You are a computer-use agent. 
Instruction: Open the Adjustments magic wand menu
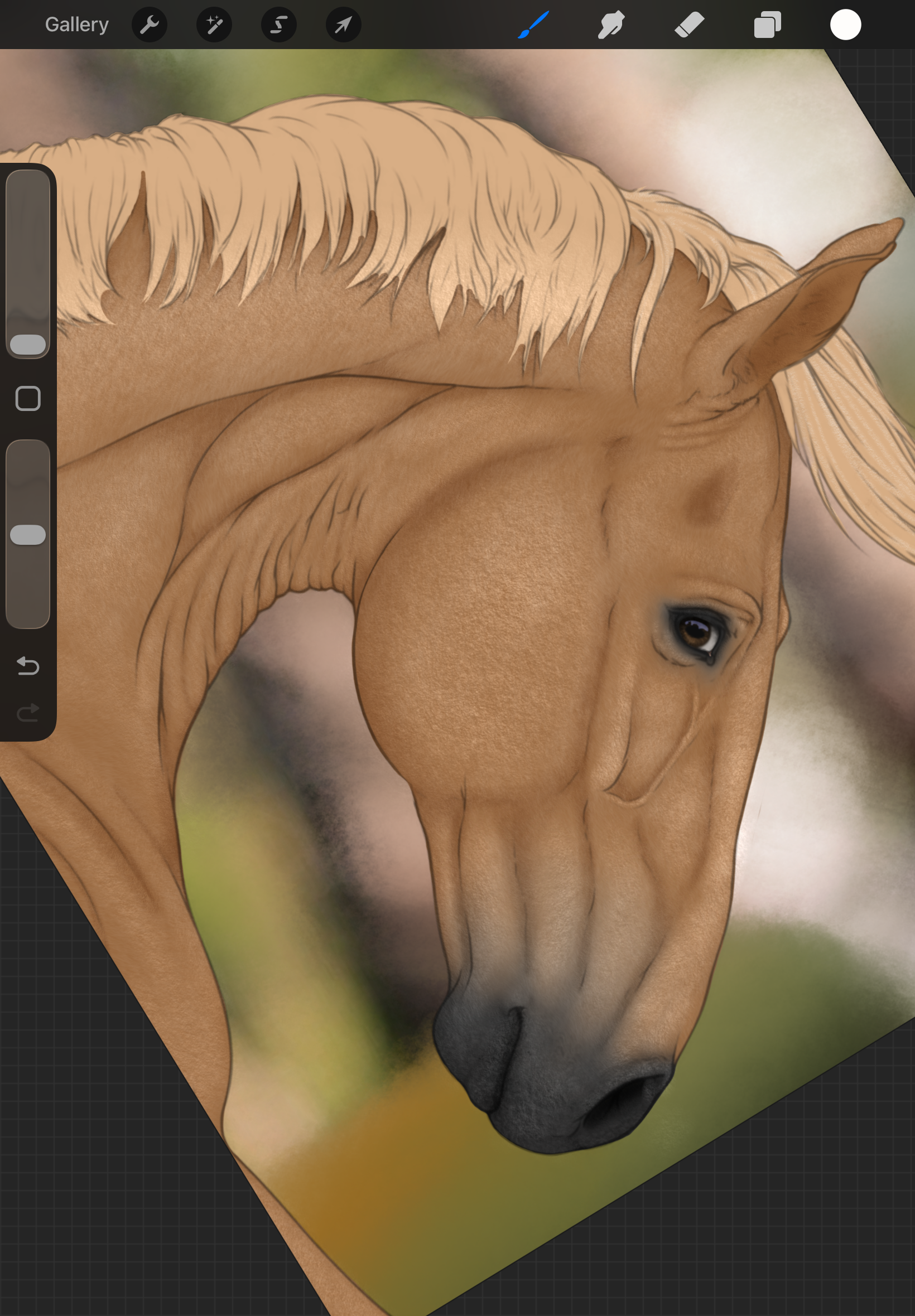click(x=214, y=25)
